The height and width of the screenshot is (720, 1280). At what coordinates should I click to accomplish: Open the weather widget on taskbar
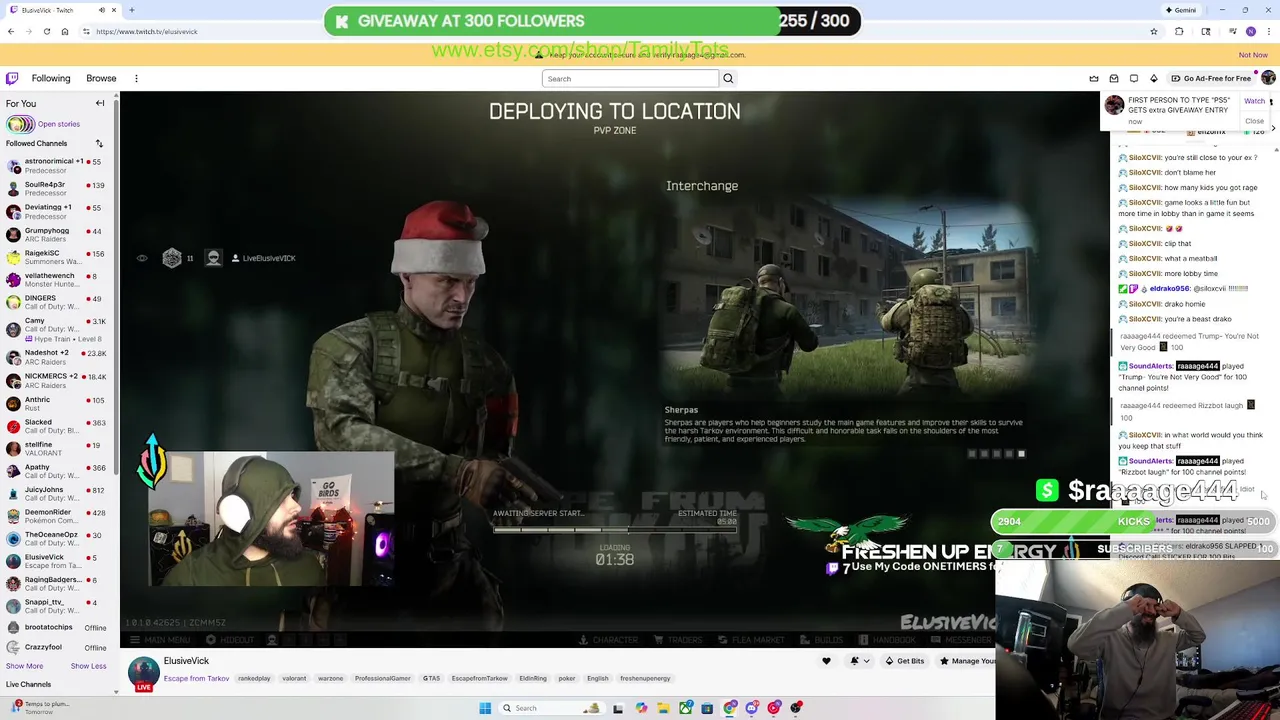[x=40, y=707]
